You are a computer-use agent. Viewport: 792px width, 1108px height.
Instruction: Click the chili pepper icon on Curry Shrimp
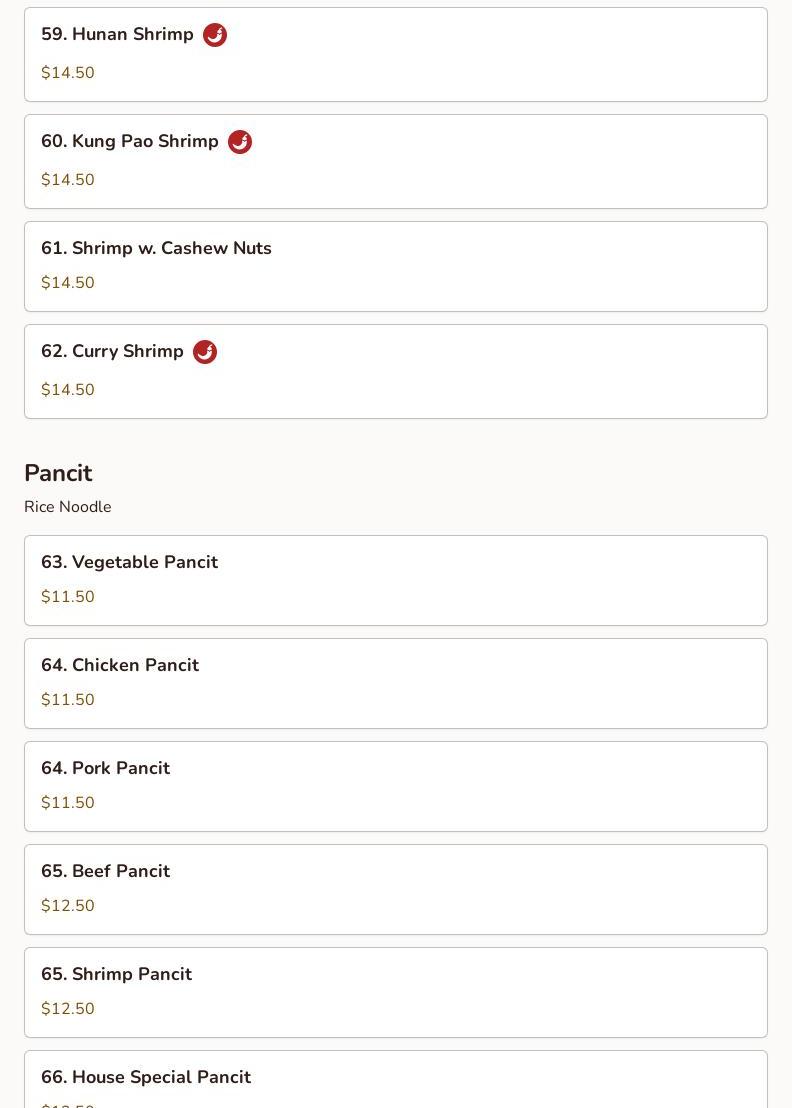point(205,352)
